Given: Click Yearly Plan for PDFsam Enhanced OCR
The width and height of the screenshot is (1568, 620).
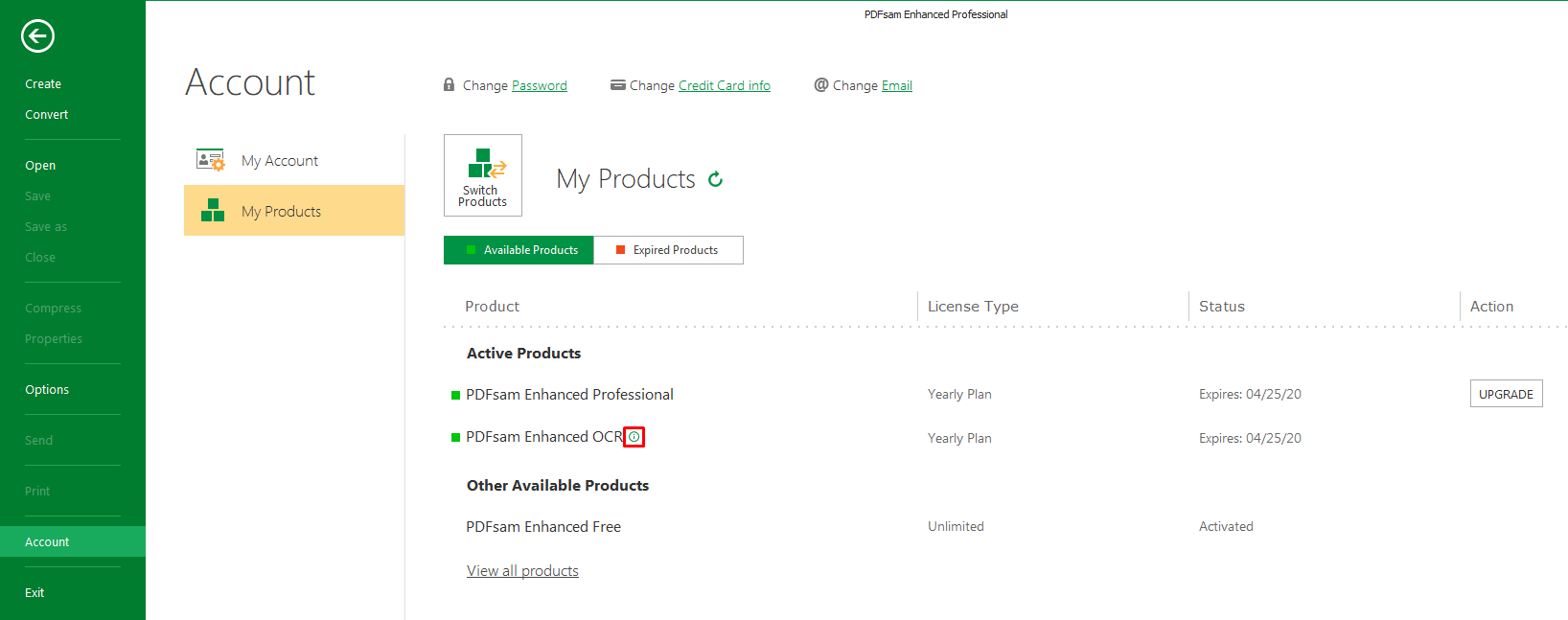Looking at the screenshot, I should point(959,439).
